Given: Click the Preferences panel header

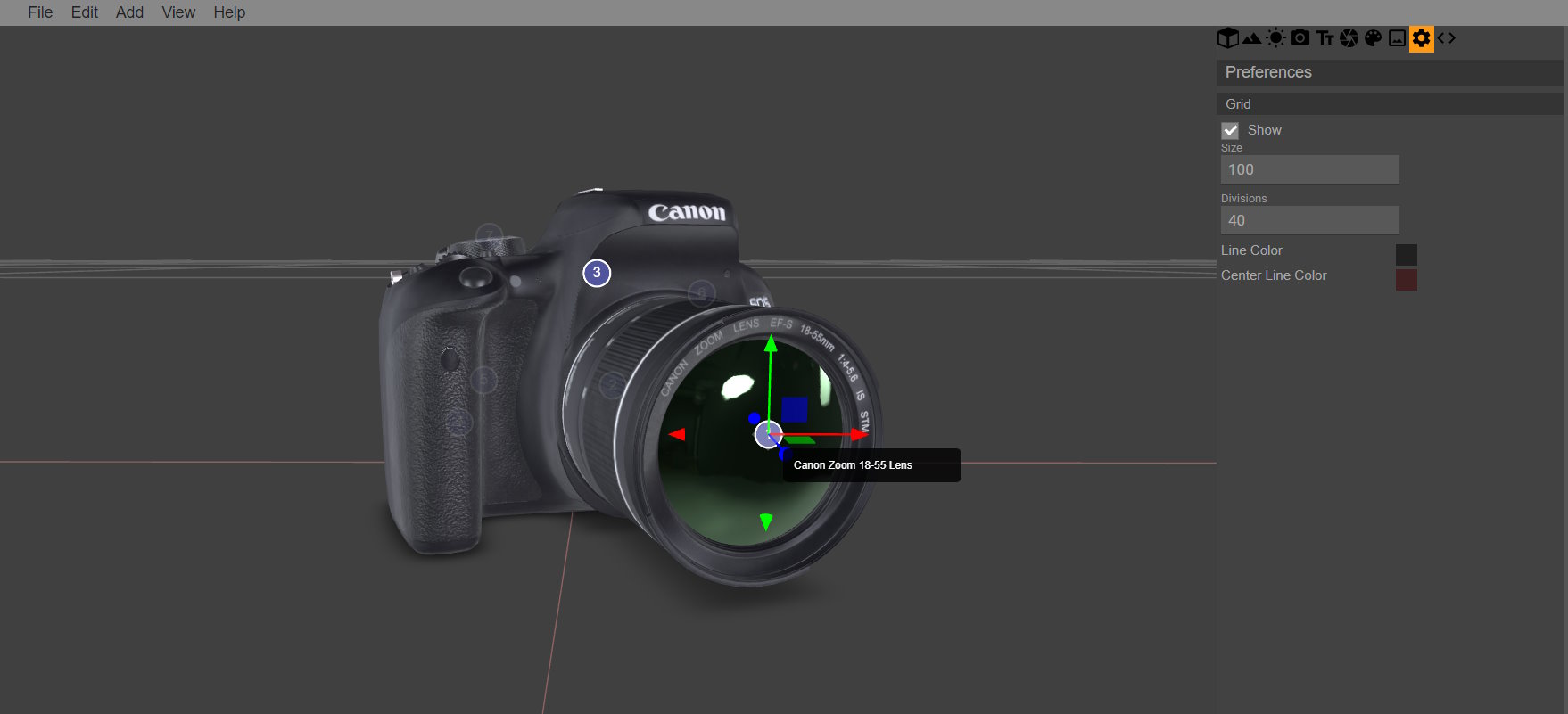Looking at the screenshot, I should point(1390,72).
